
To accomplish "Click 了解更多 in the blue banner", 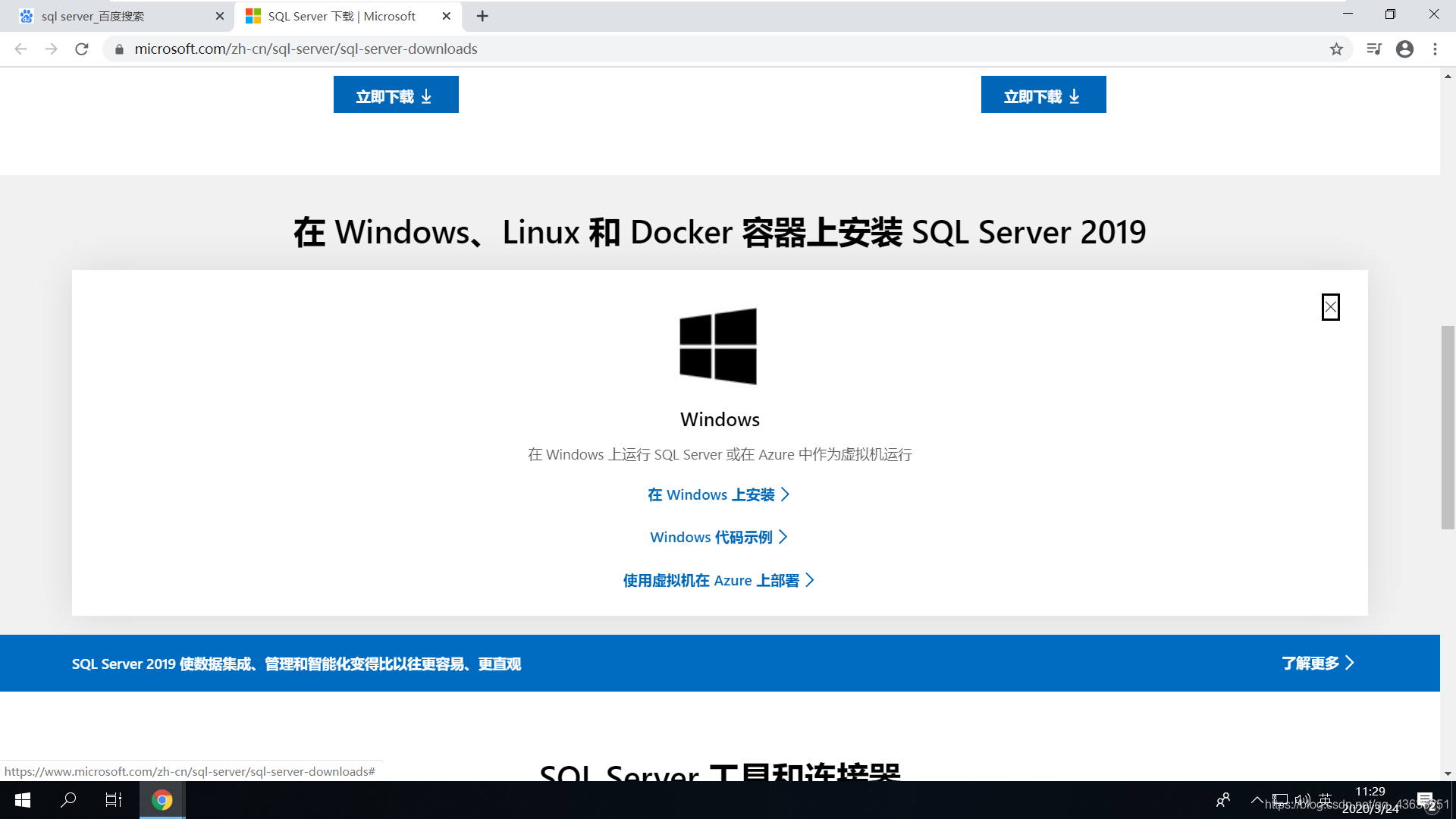I will click(1318, 663).
